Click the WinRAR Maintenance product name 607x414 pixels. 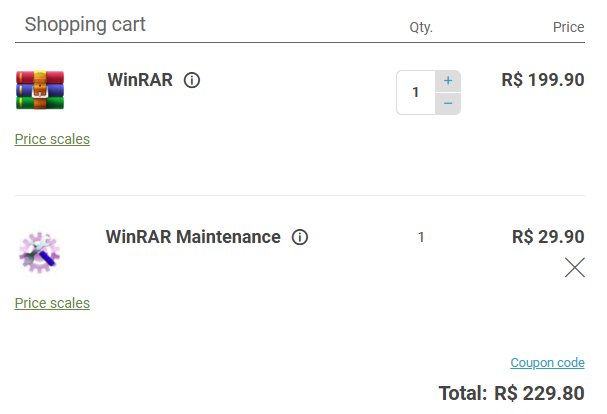(193, 237)
